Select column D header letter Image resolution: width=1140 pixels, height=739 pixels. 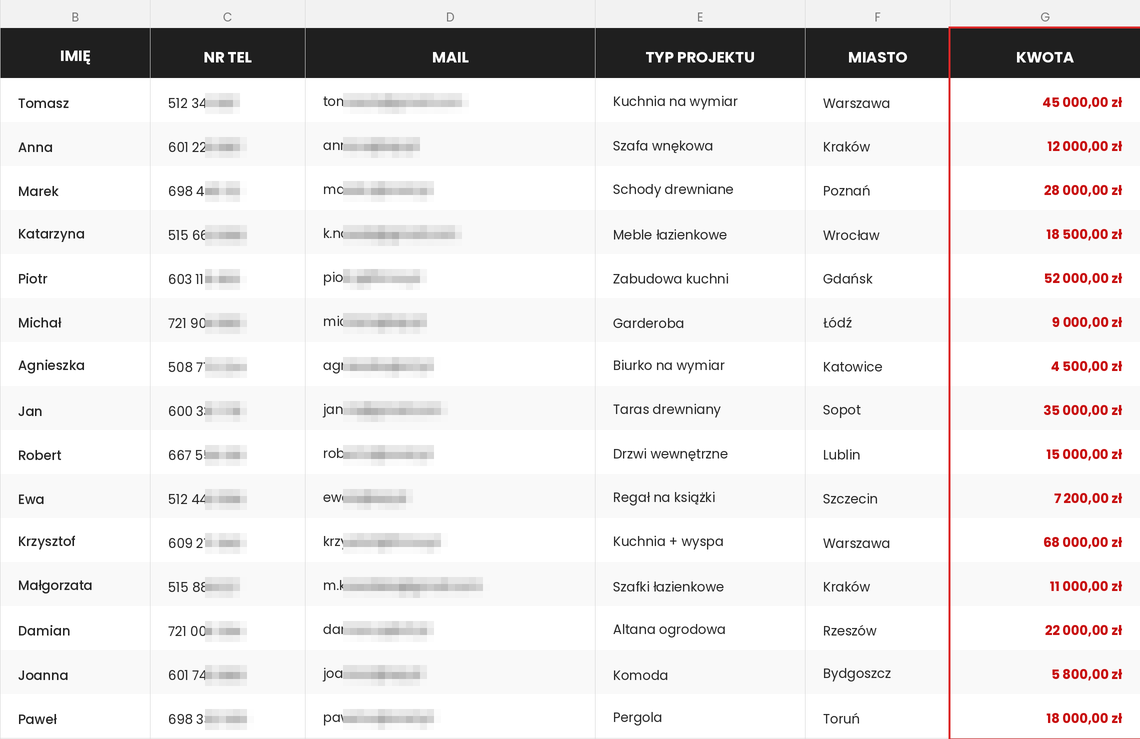[450, 16]
